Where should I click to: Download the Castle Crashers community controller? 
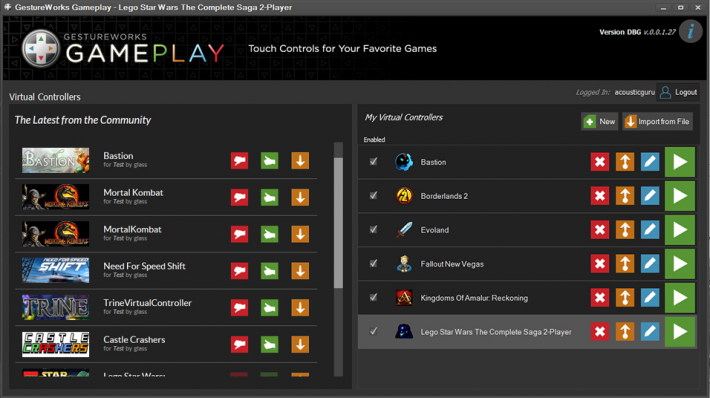click(300, 345)
